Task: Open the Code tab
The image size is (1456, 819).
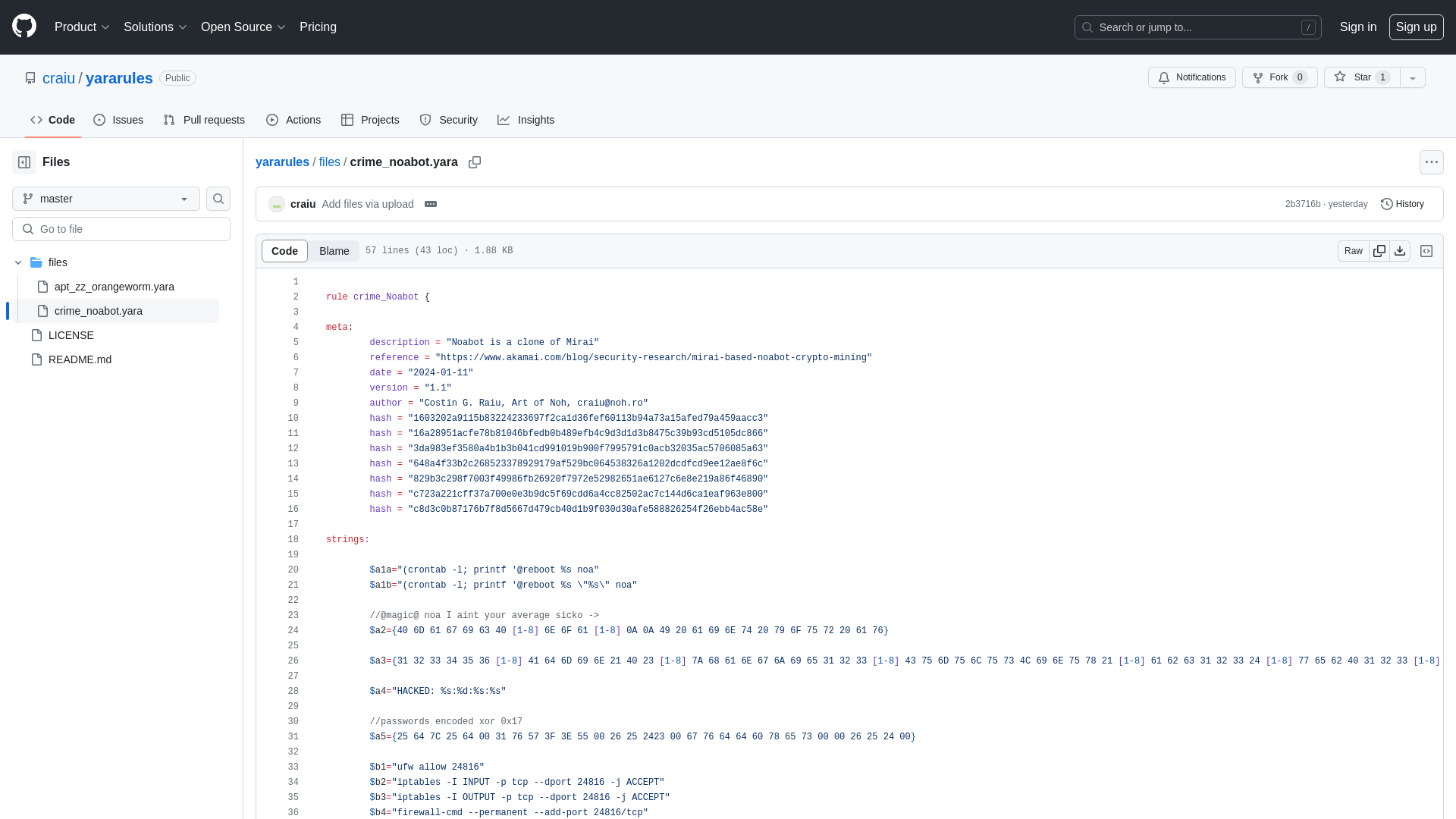Action: (x=53, y=120)
